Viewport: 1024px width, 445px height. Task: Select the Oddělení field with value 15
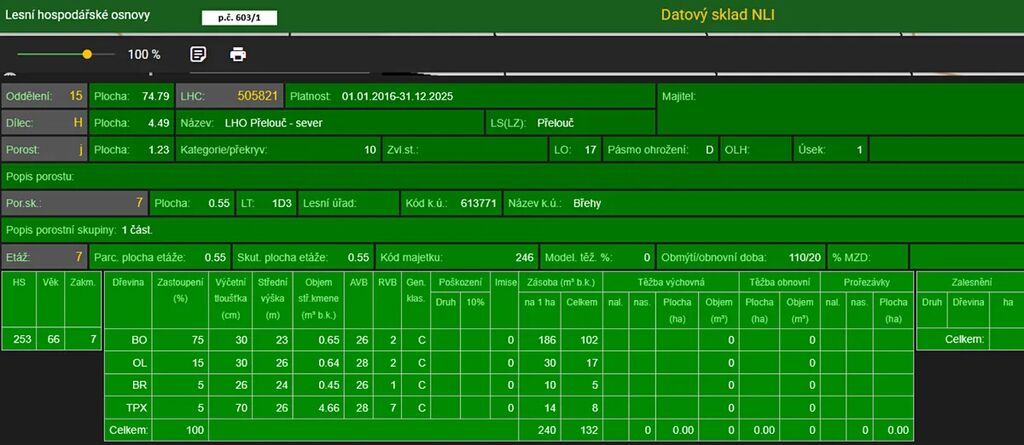(44, 96)
